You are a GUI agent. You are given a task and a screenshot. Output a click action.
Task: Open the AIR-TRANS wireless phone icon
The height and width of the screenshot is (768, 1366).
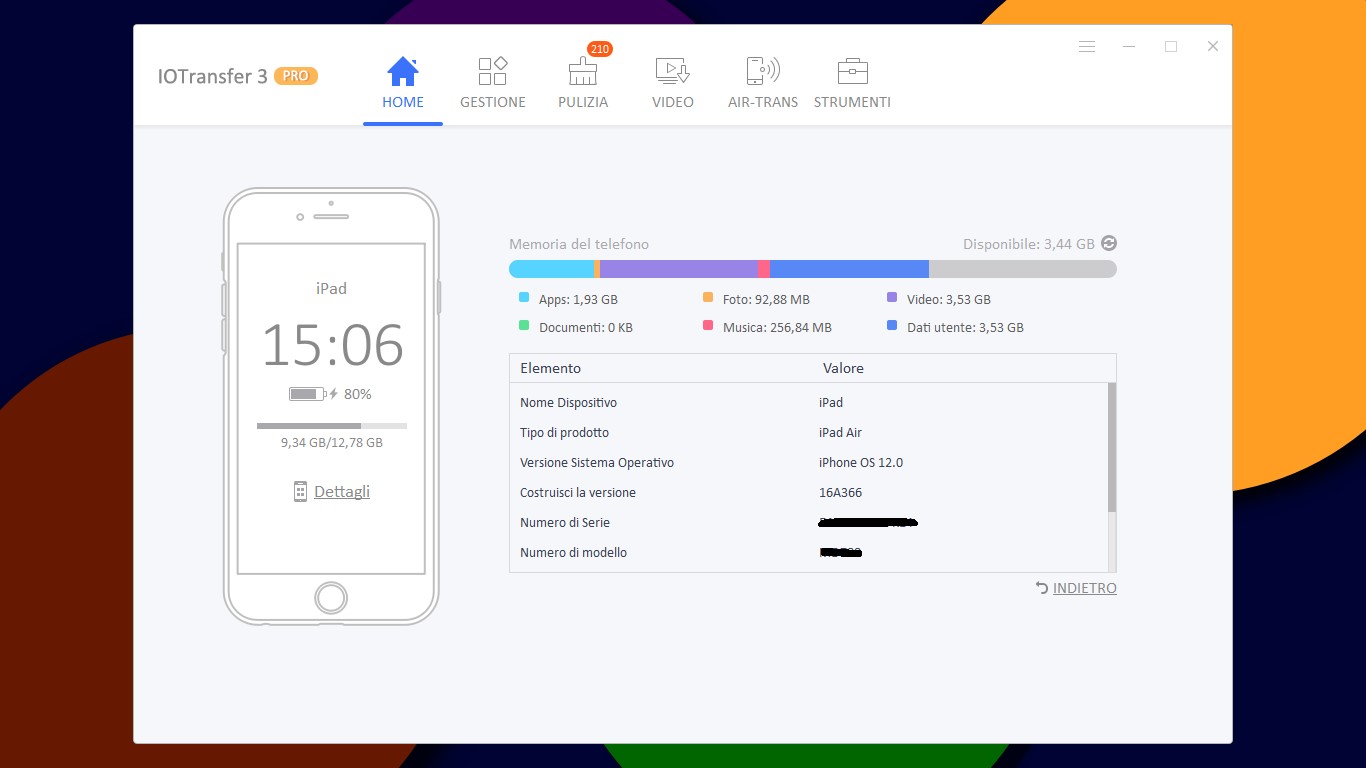click(763, 71)
